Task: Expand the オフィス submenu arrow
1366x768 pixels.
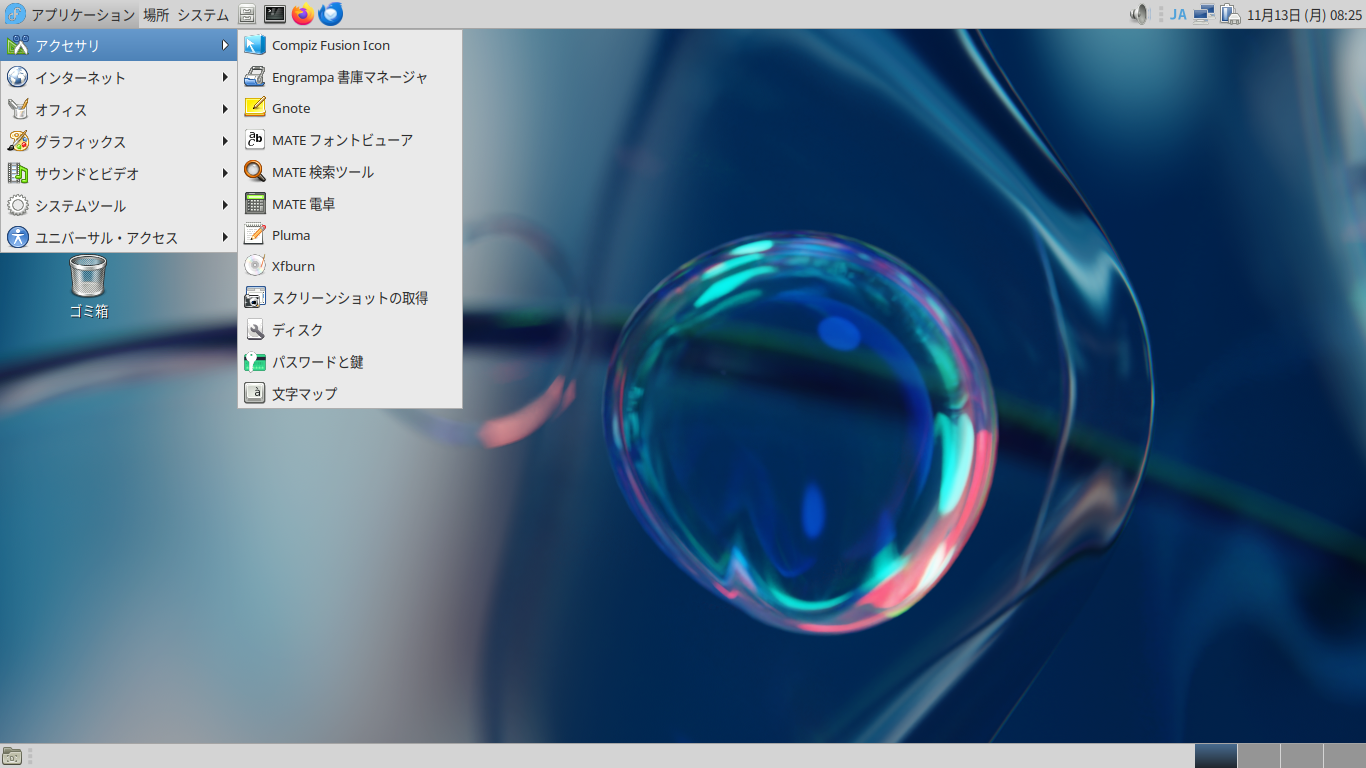Action: pyautogui.click(x=226, y=109)
